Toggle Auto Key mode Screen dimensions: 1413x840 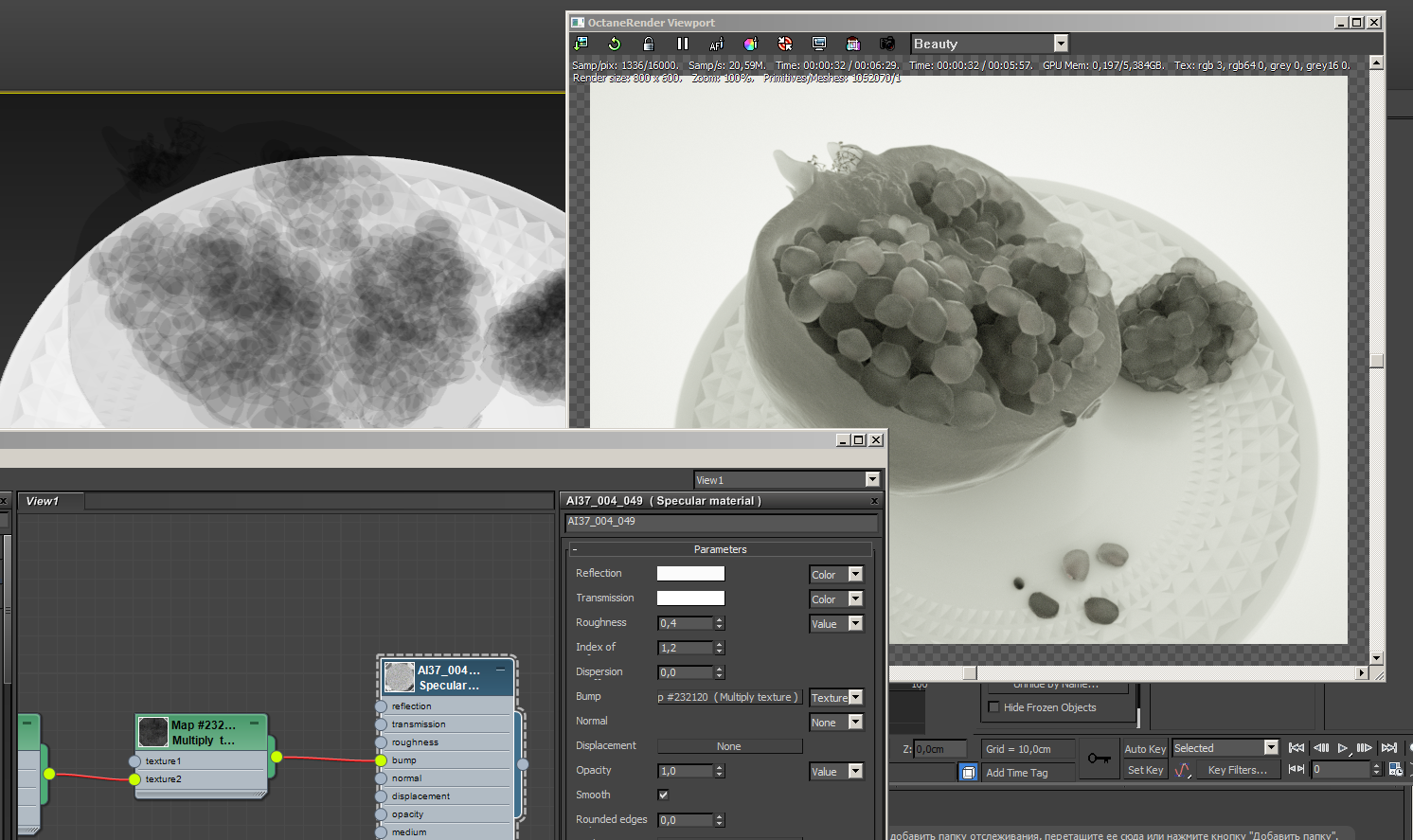(x=1144, y=748)
